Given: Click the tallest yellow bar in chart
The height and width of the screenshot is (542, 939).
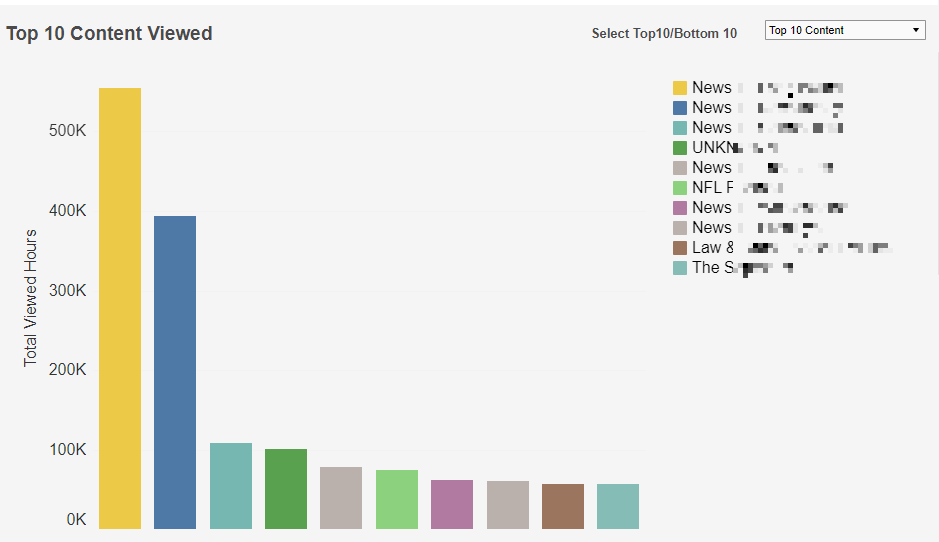Looking at the screenshot, I should pos(120,308).
